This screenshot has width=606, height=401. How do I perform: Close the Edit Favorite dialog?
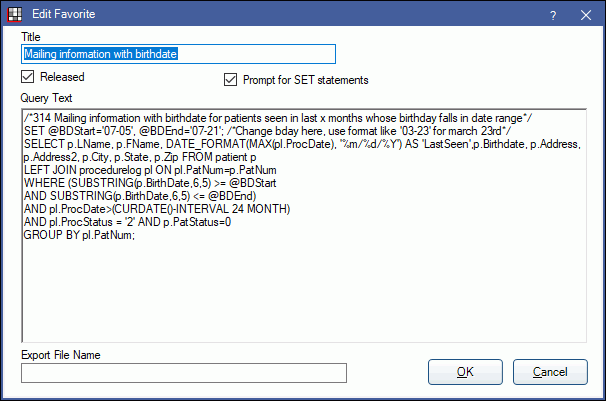tap(584, 14)
